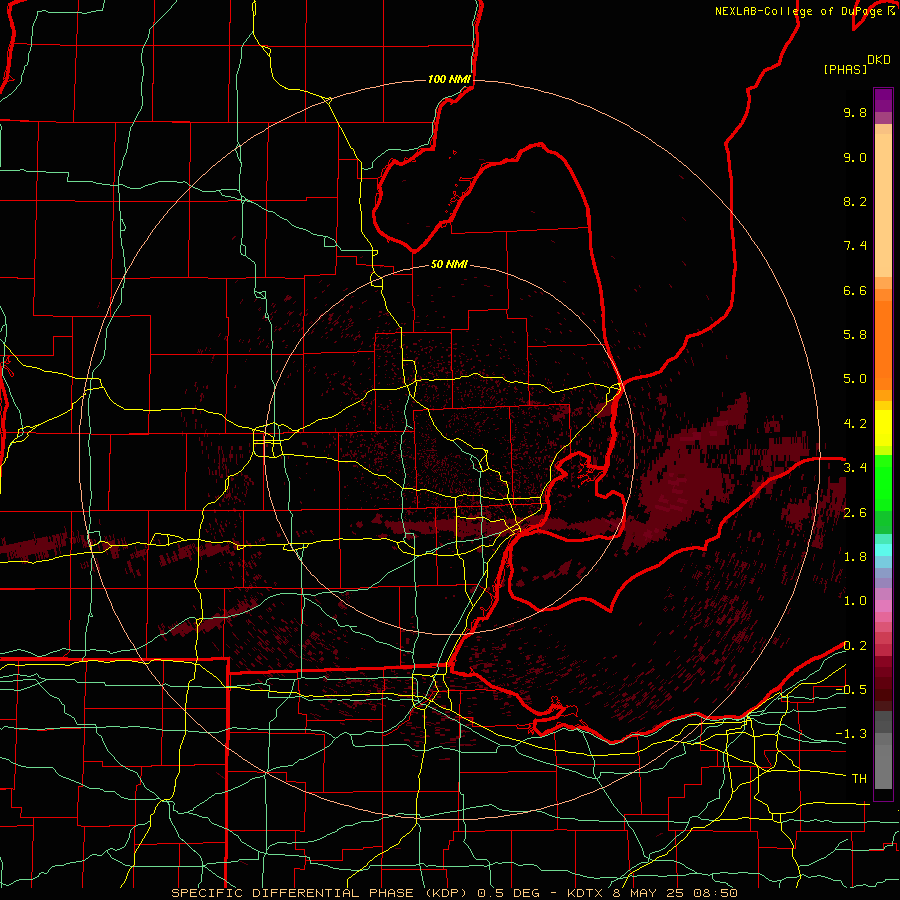Select the 5.0 value on the color scale
The image size is (900, 900).
click(x=855, y=379)
